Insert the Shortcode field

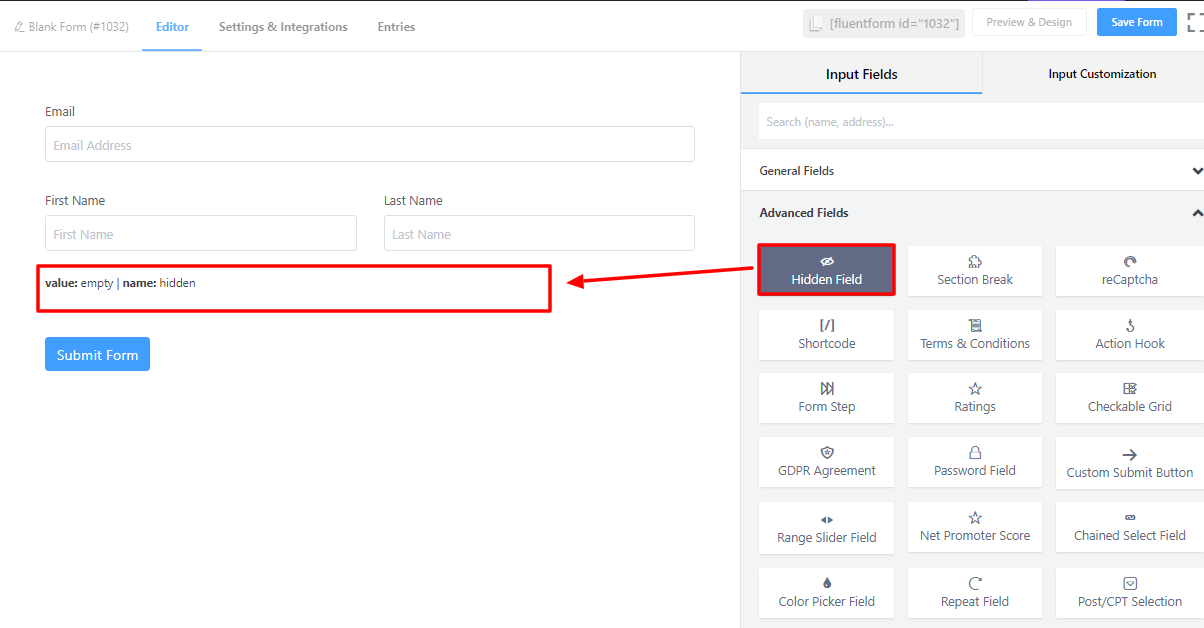click(x=827, y=335)
